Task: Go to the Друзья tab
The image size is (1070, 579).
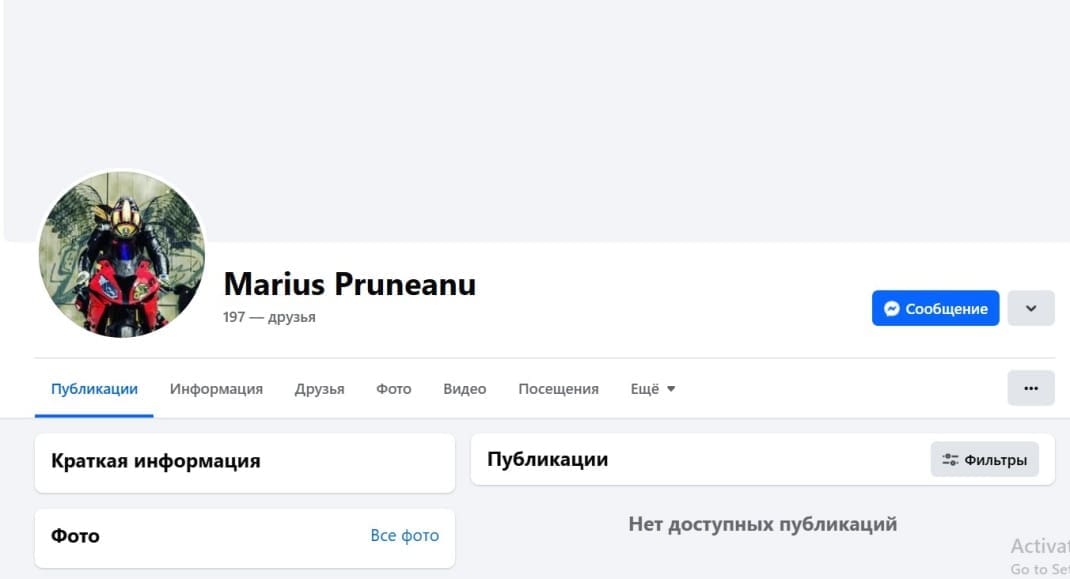Action: pyautogui.click(x=319, y=389)
